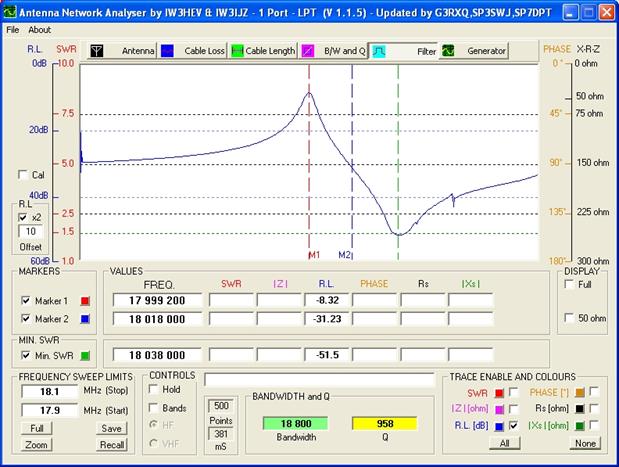Switch to Cable Loss mode
The height and width of the screenshot is (467, 619).
tap(167, 50)
